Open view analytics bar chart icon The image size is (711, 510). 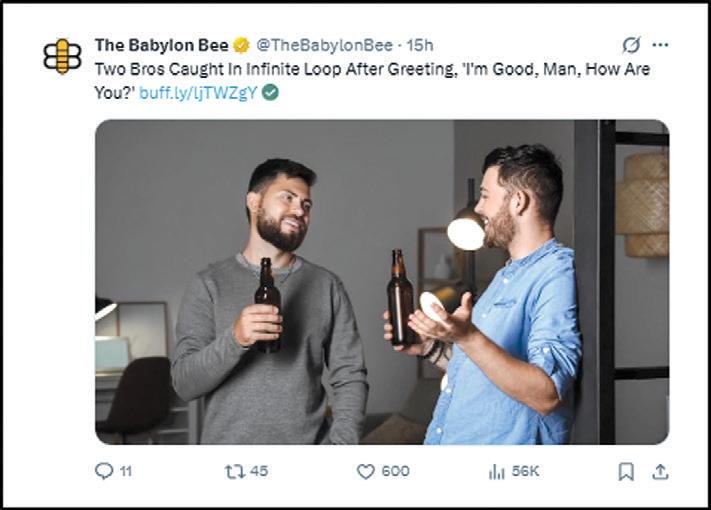click(497, 472)
